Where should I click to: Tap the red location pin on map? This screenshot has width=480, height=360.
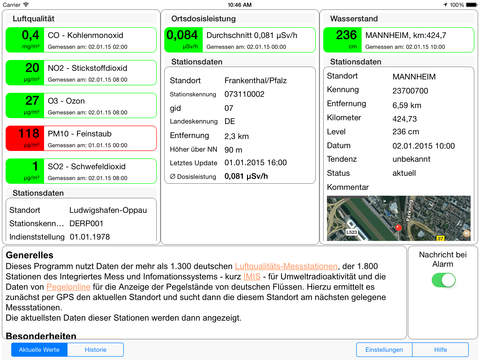398,227
